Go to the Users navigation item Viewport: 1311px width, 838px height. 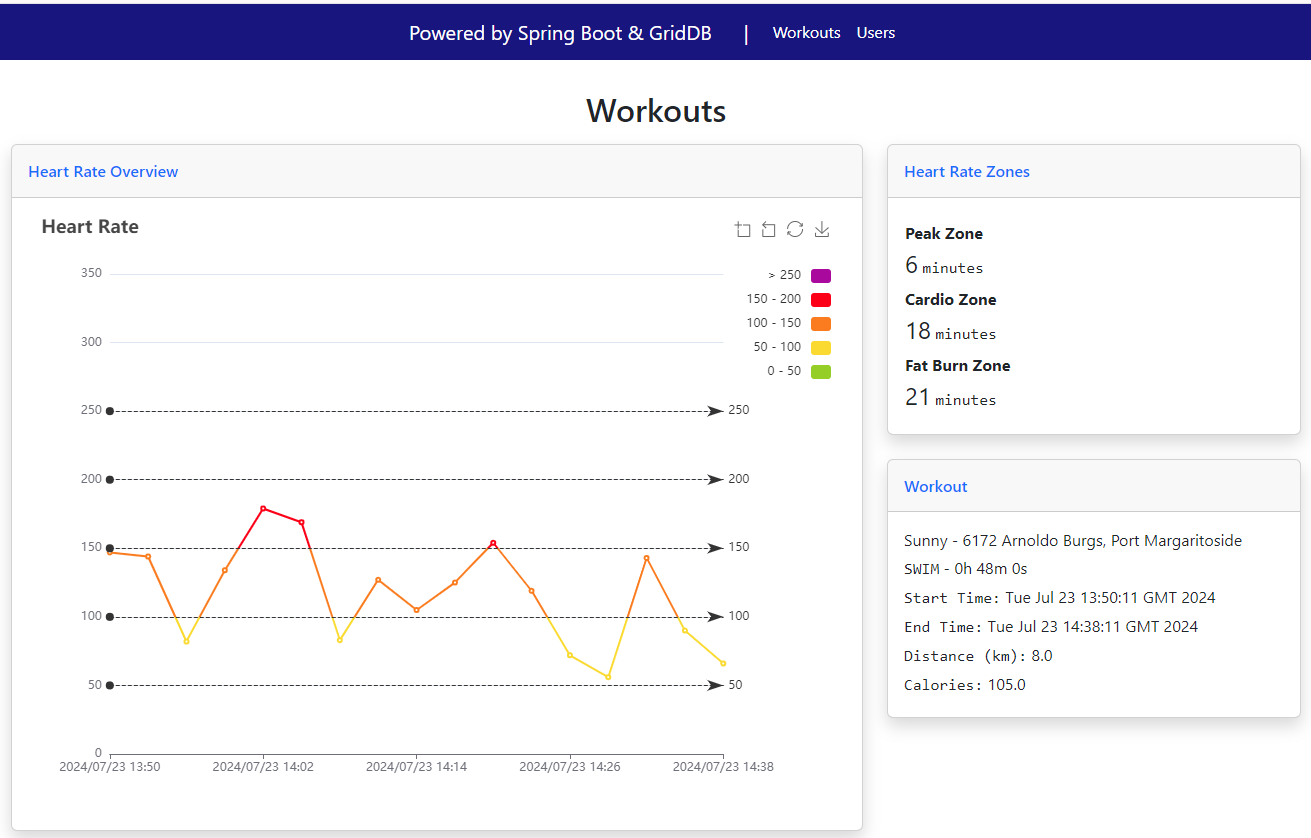point(875,33)
